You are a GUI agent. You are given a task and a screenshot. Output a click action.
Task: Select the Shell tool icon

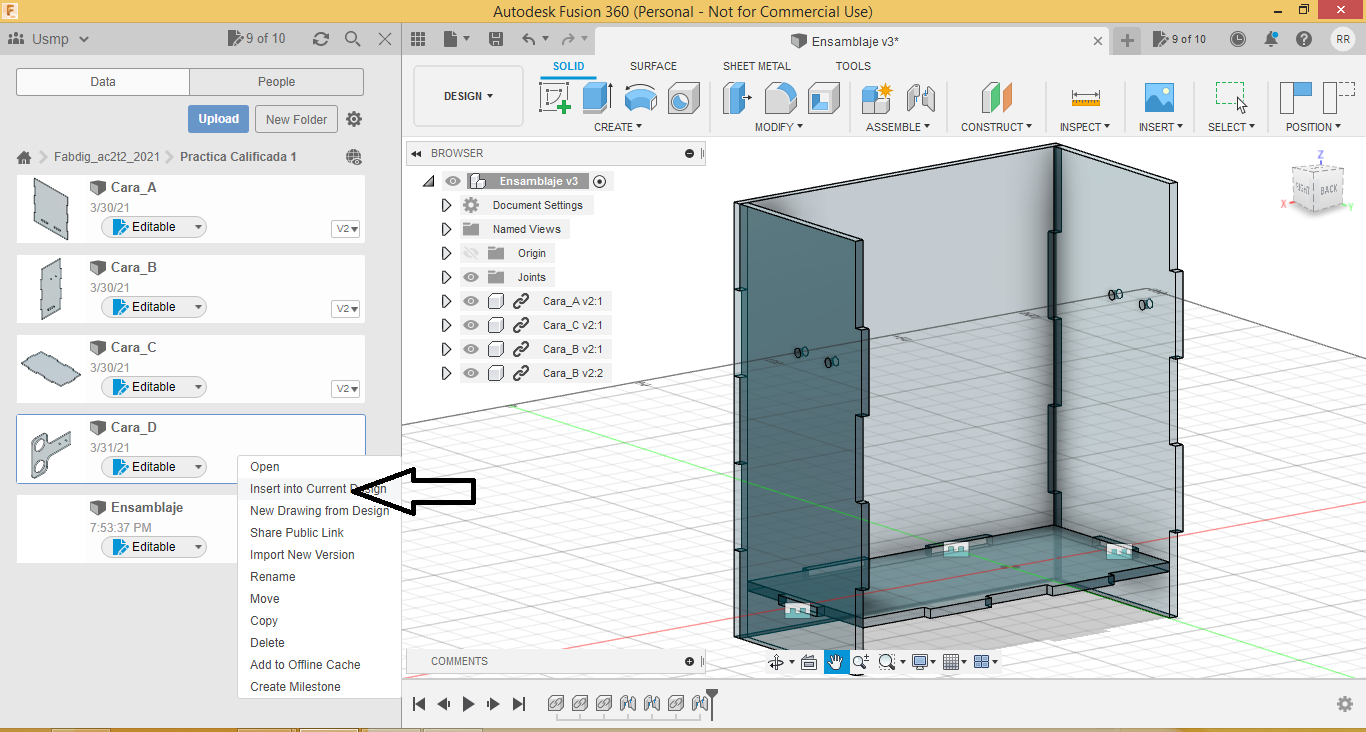coord(824,98)
